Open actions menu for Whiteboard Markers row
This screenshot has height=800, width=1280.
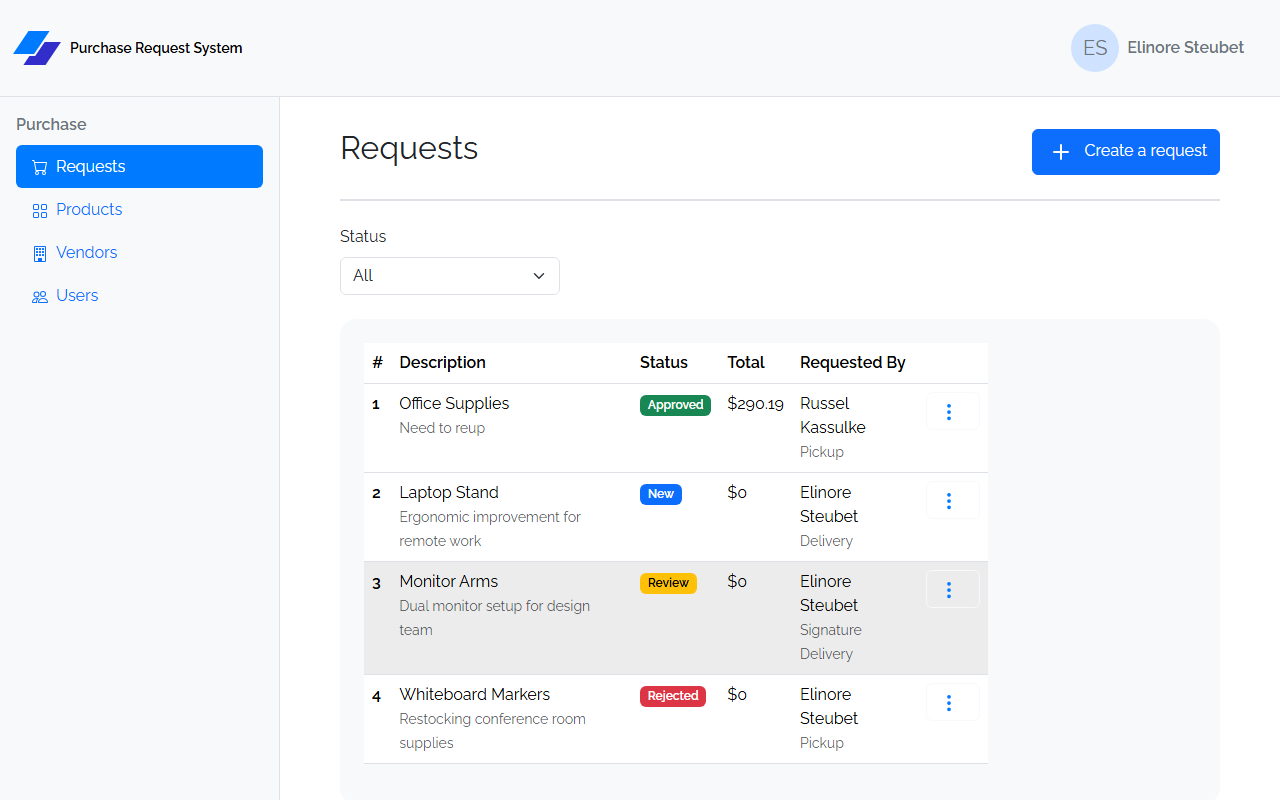pos(952,702)
